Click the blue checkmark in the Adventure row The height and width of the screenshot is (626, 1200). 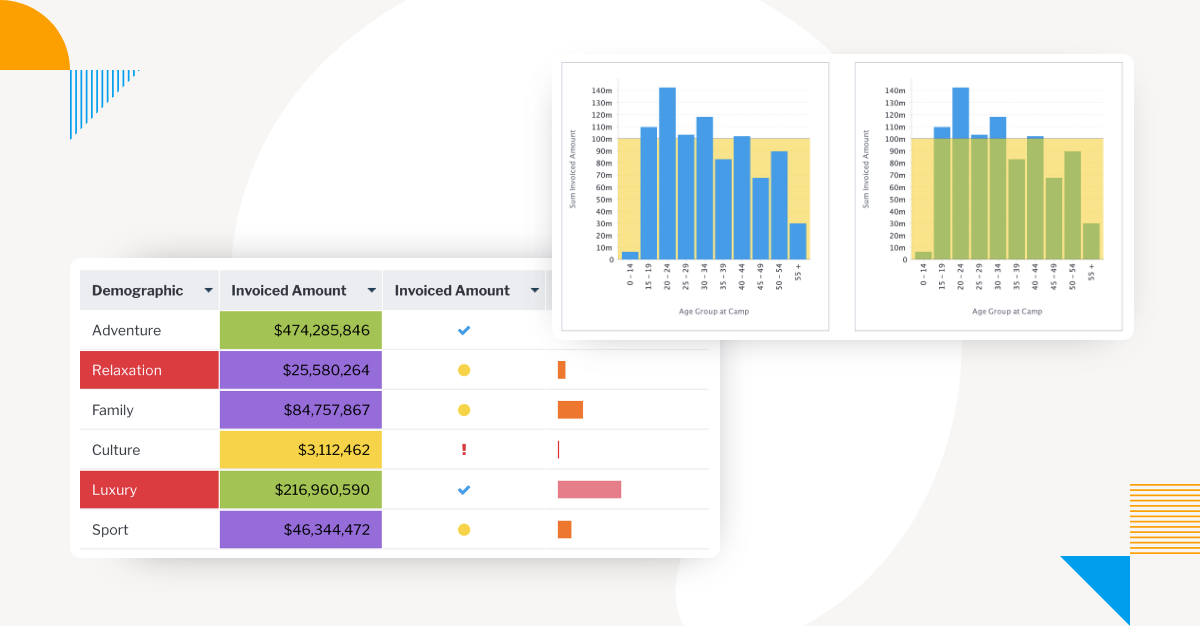[464, 330]
